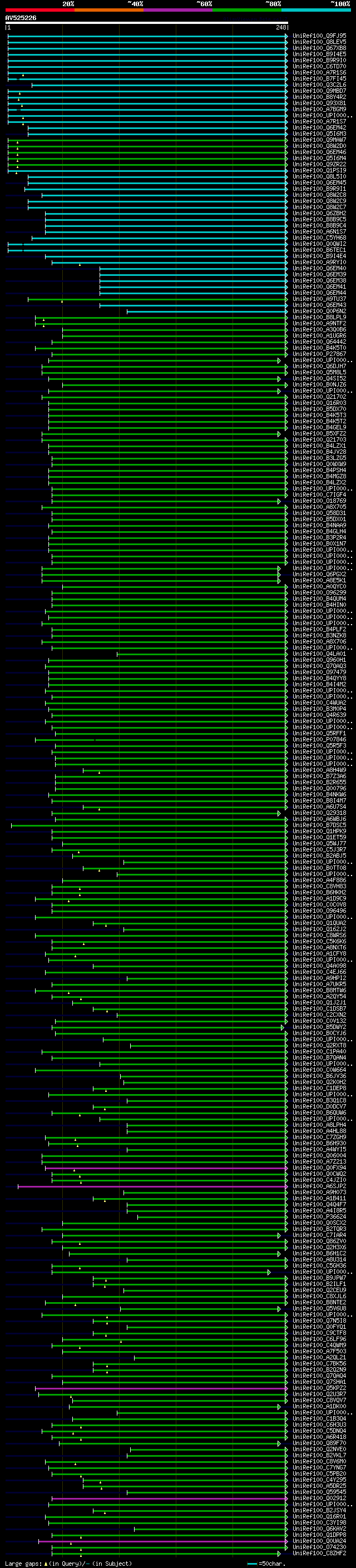Select the UniRef100_B4PLF2 label
The height and width of the screenshot is (1568, 356).
(319, 630)
